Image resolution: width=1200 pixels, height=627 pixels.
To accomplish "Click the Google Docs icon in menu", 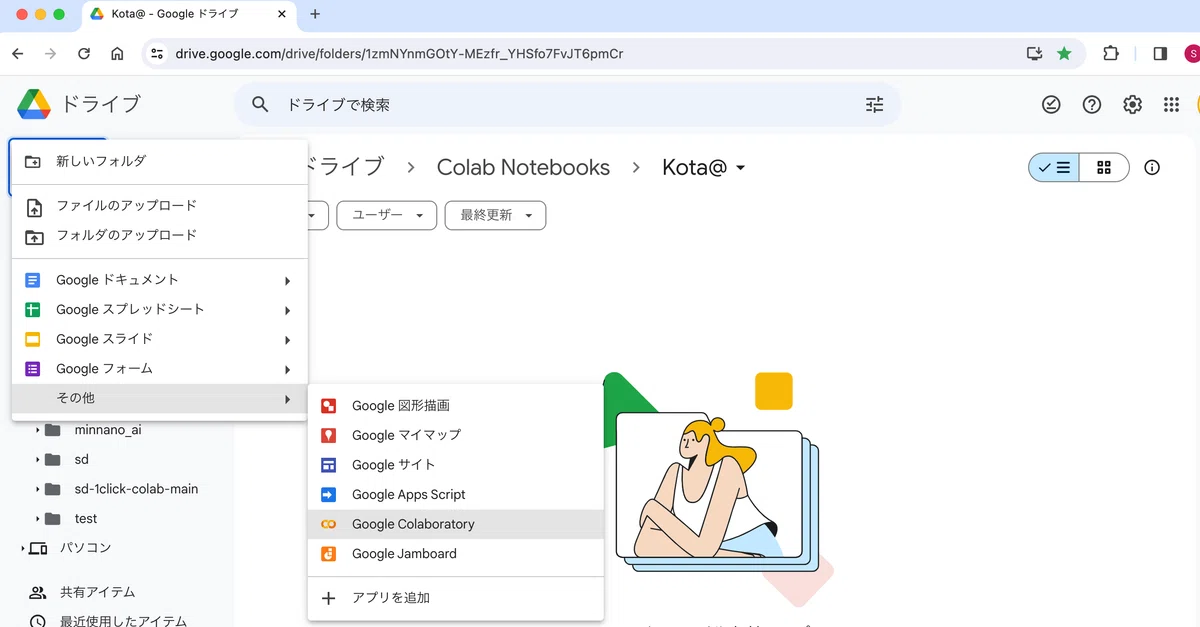I will click(x=33, y=280).
